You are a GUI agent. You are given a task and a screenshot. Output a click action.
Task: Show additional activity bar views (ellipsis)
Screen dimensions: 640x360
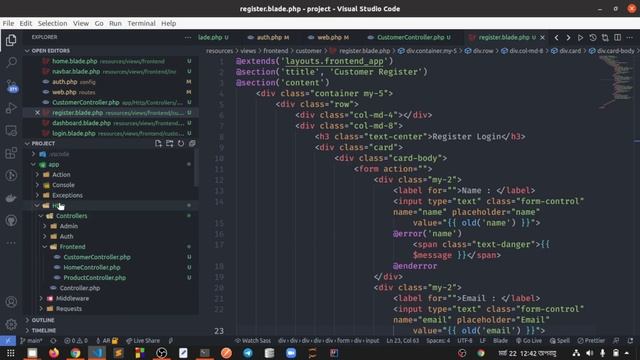point(11,243)
